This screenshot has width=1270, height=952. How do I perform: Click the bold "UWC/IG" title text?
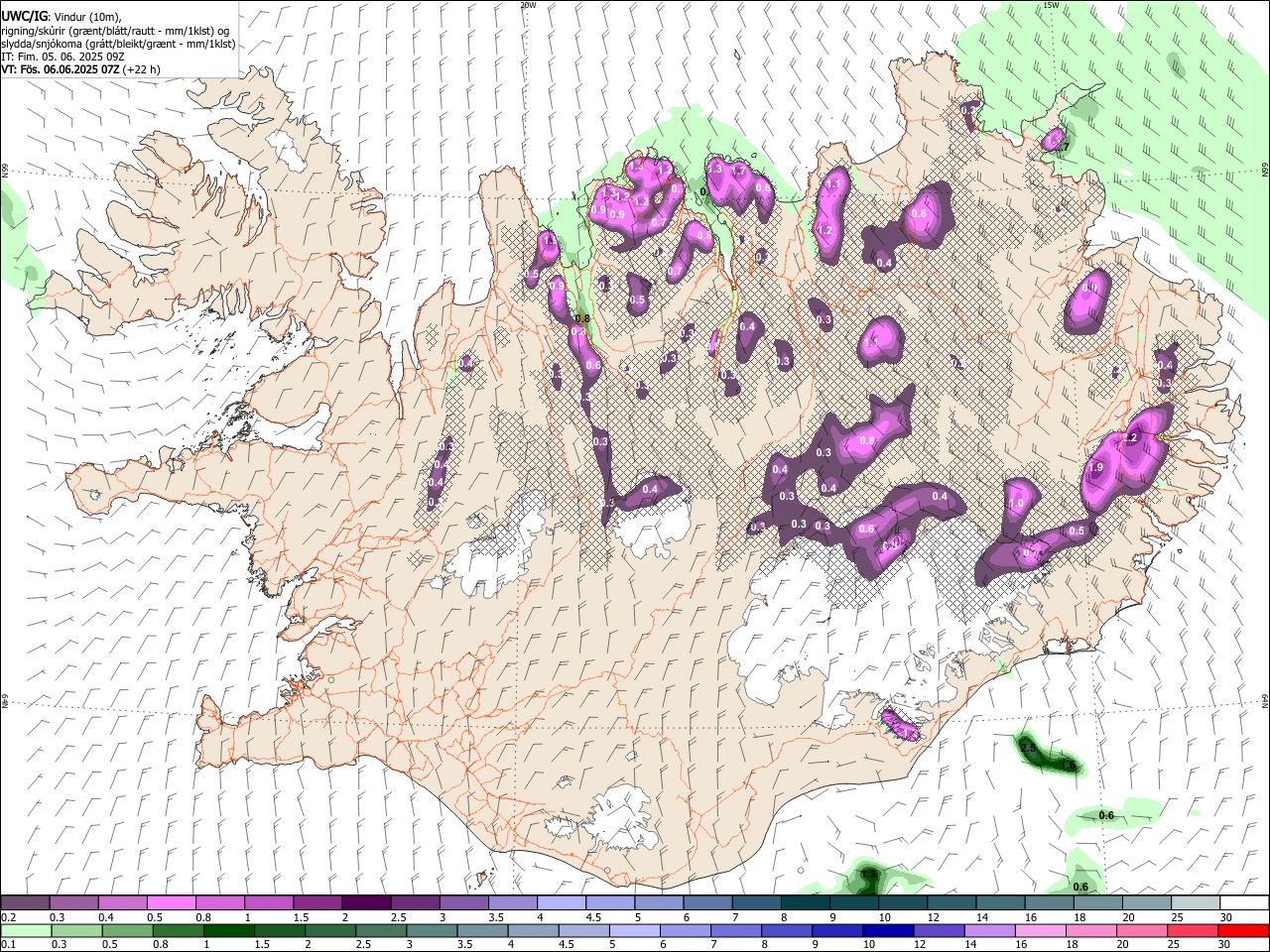(24, 17)
